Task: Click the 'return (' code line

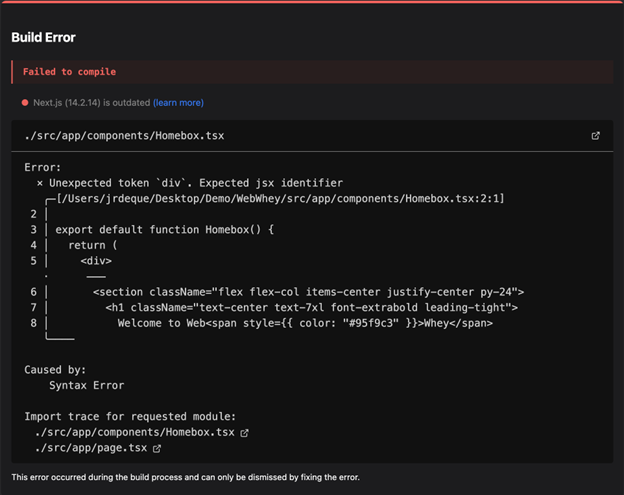Action: tap(93, 245)
